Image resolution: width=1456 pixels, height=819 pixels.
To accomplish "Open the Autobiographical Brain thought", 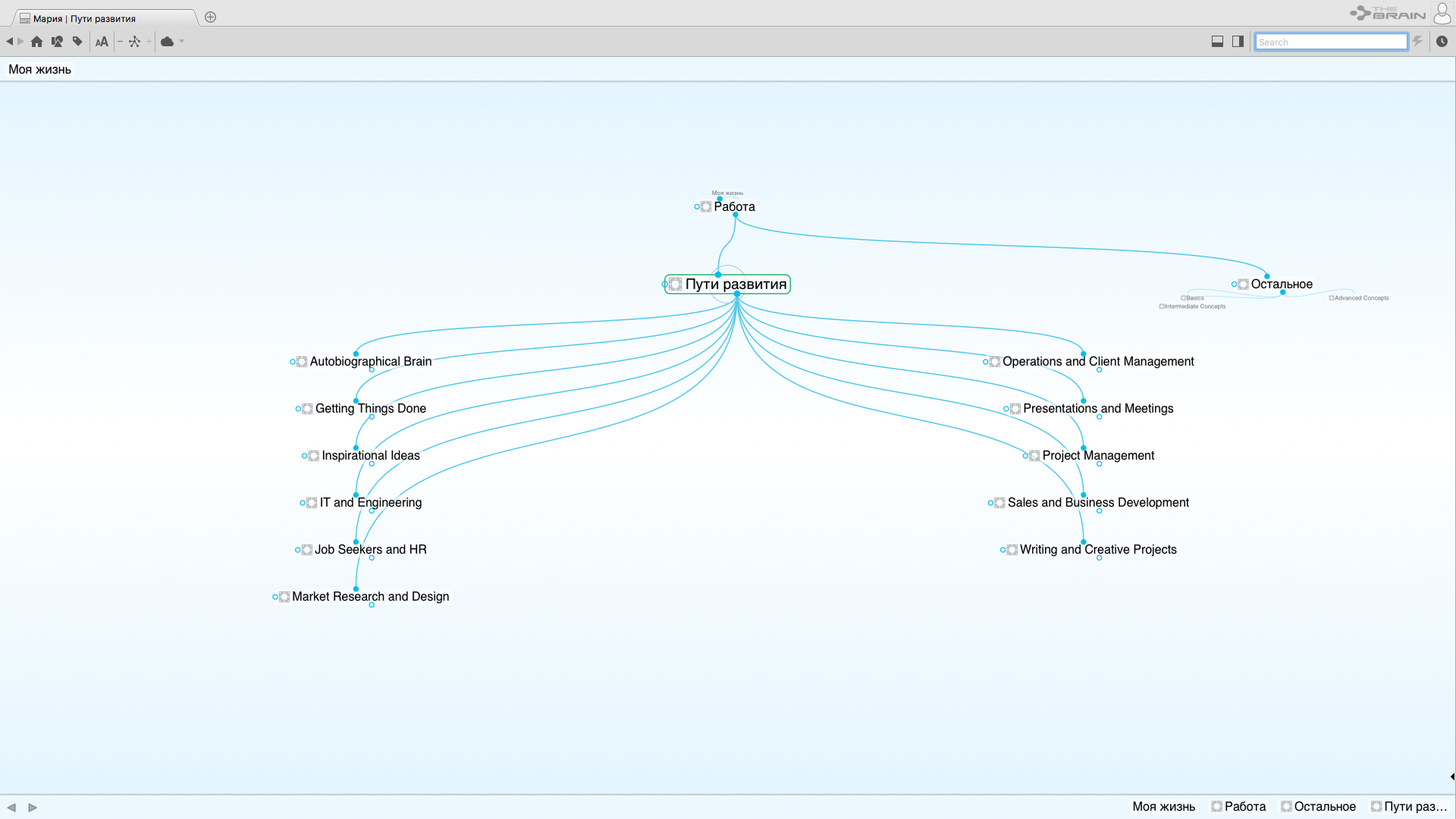I will tap(370, 362).
